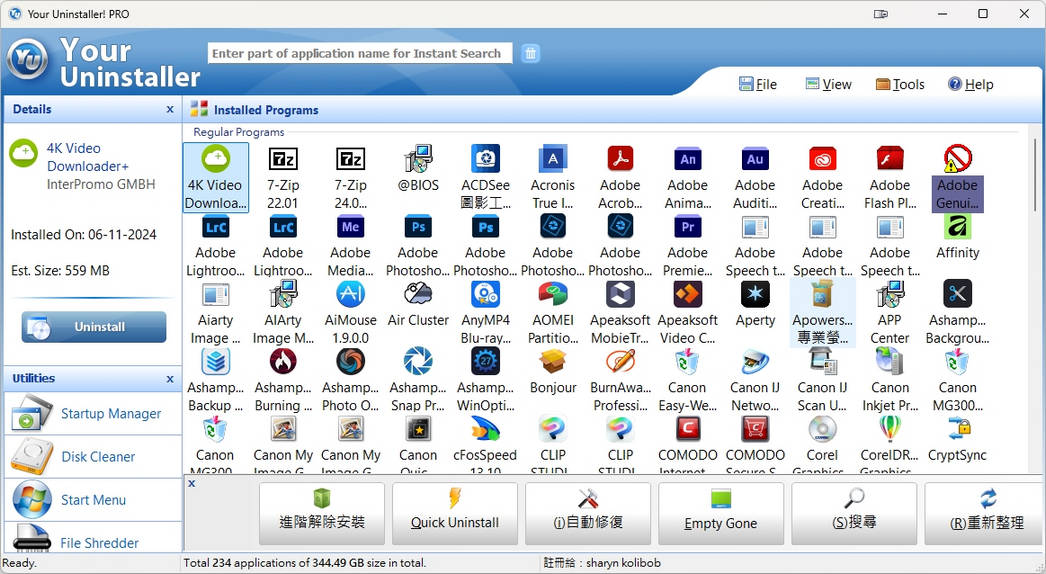Select the Adobe Acrobat icon
The height and width of the screenshot is (574, 1046).
[x=620, y=159]
